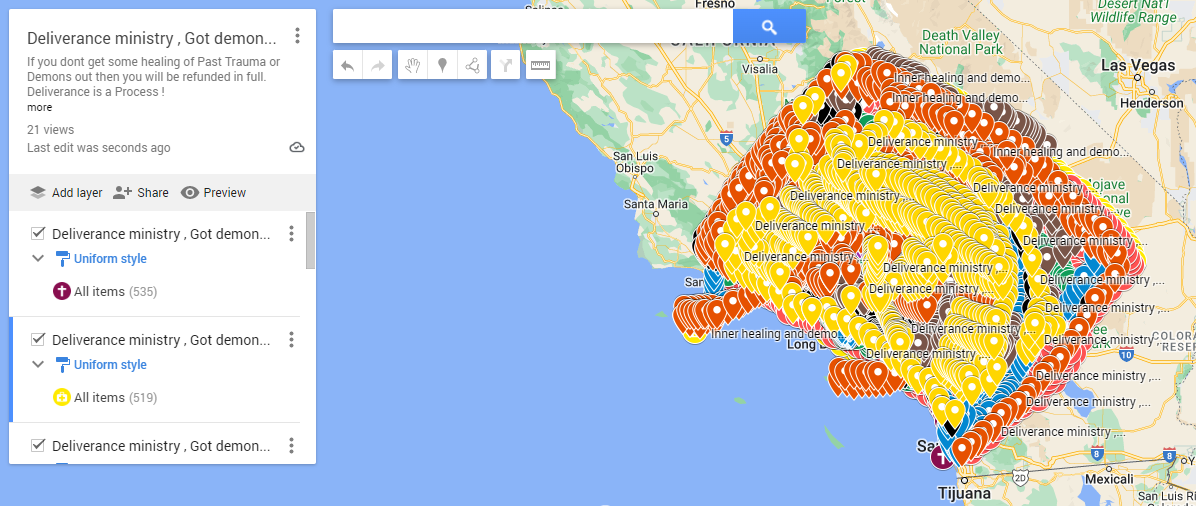
Task: Click the Henderson city label
Action: [x=1152, y=102]
